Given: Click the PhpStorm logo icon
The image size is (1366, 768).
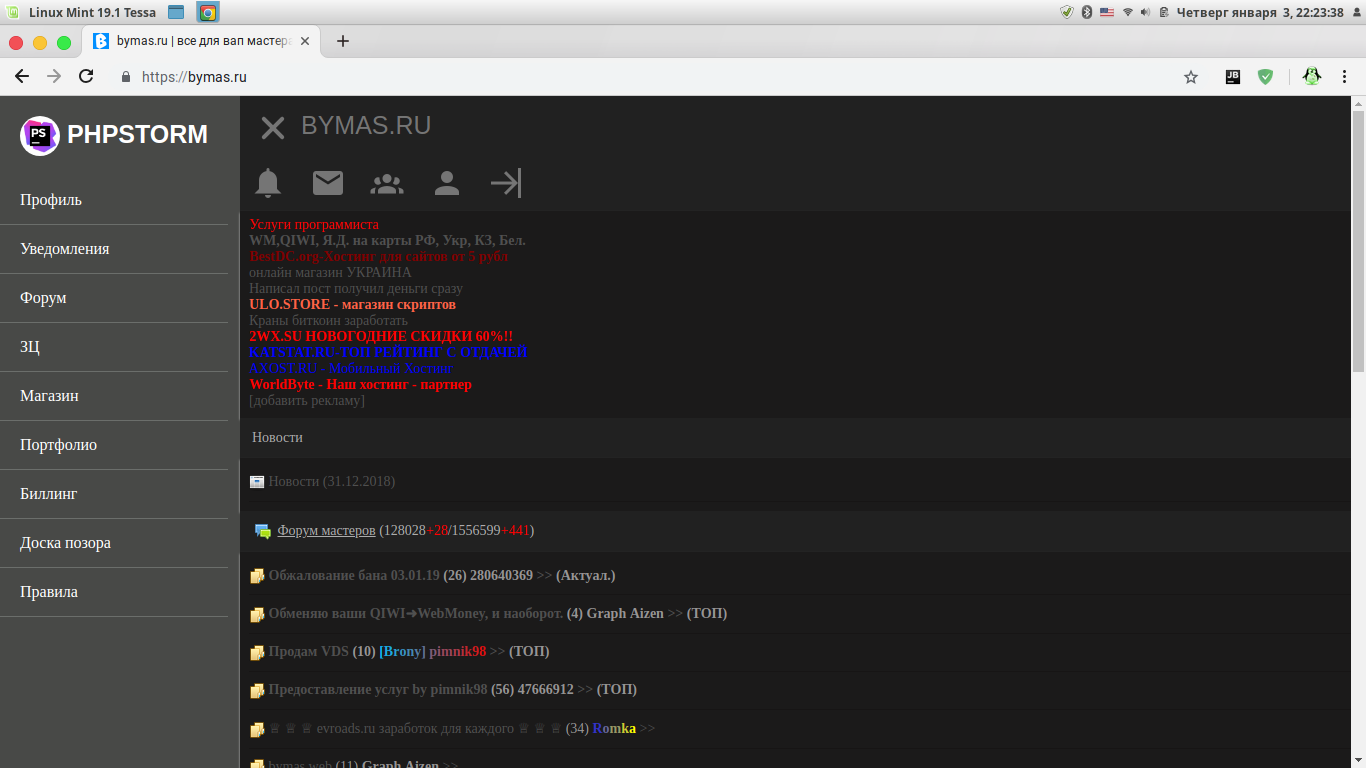Looking at the screenshot, I should pos(40,135).
